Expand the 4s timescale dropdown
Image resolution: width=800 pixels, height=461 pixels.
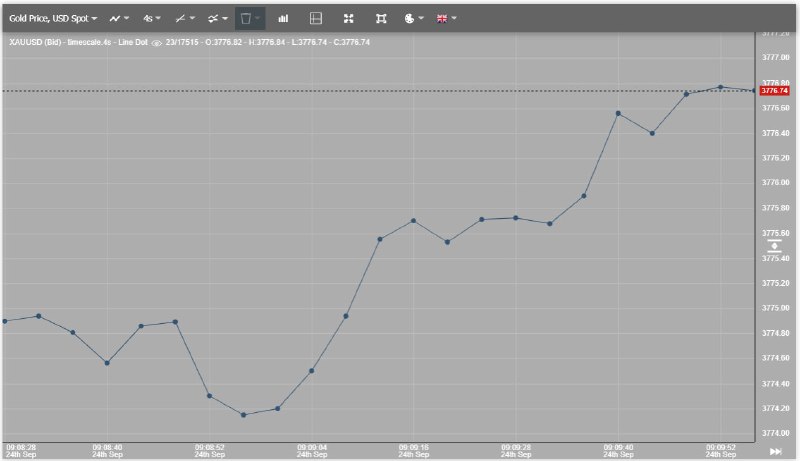pos(152,18)
